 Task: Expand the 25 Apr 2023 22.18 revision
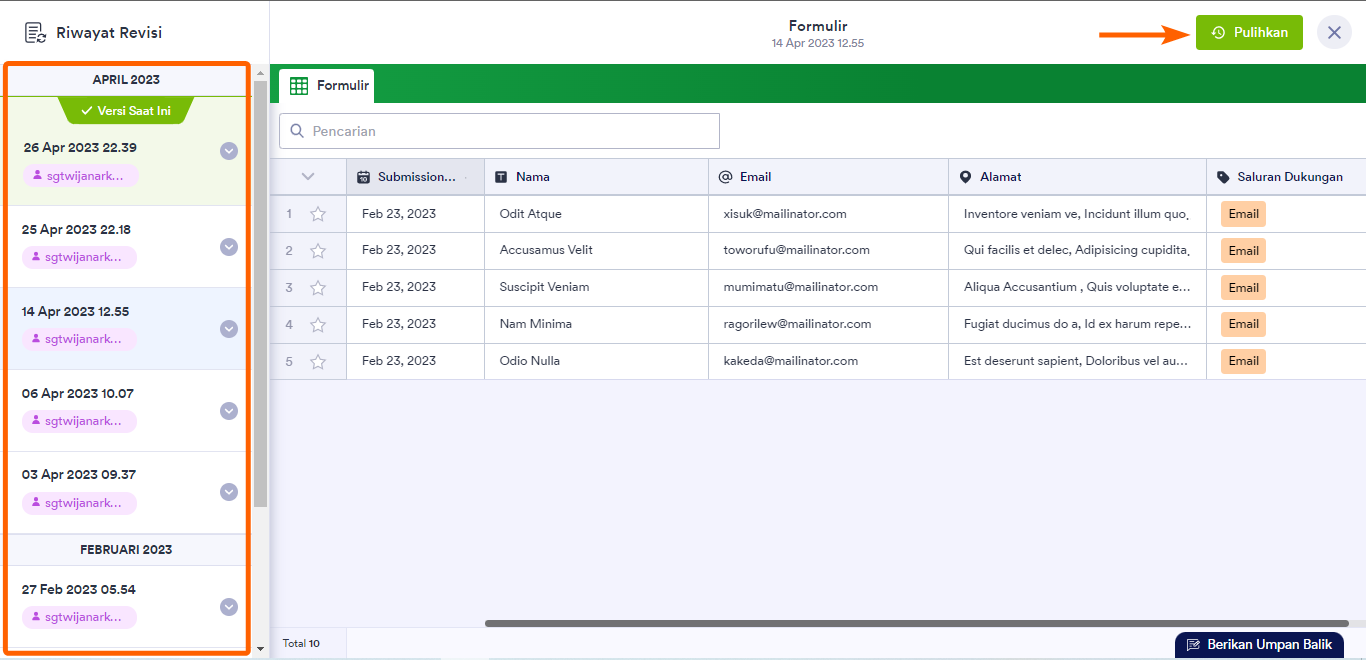[229, 247]
